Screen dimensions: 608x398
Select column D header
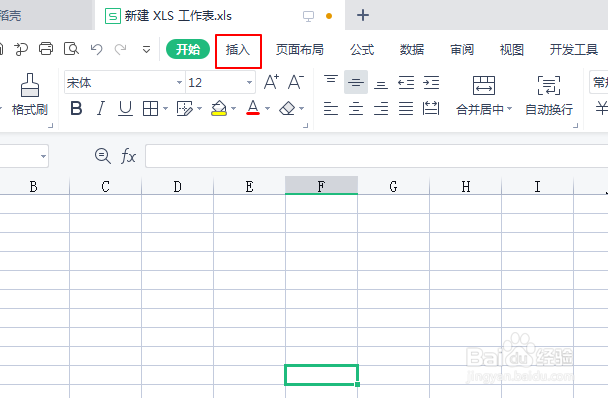pyautogui.click(x=178, y=187)
